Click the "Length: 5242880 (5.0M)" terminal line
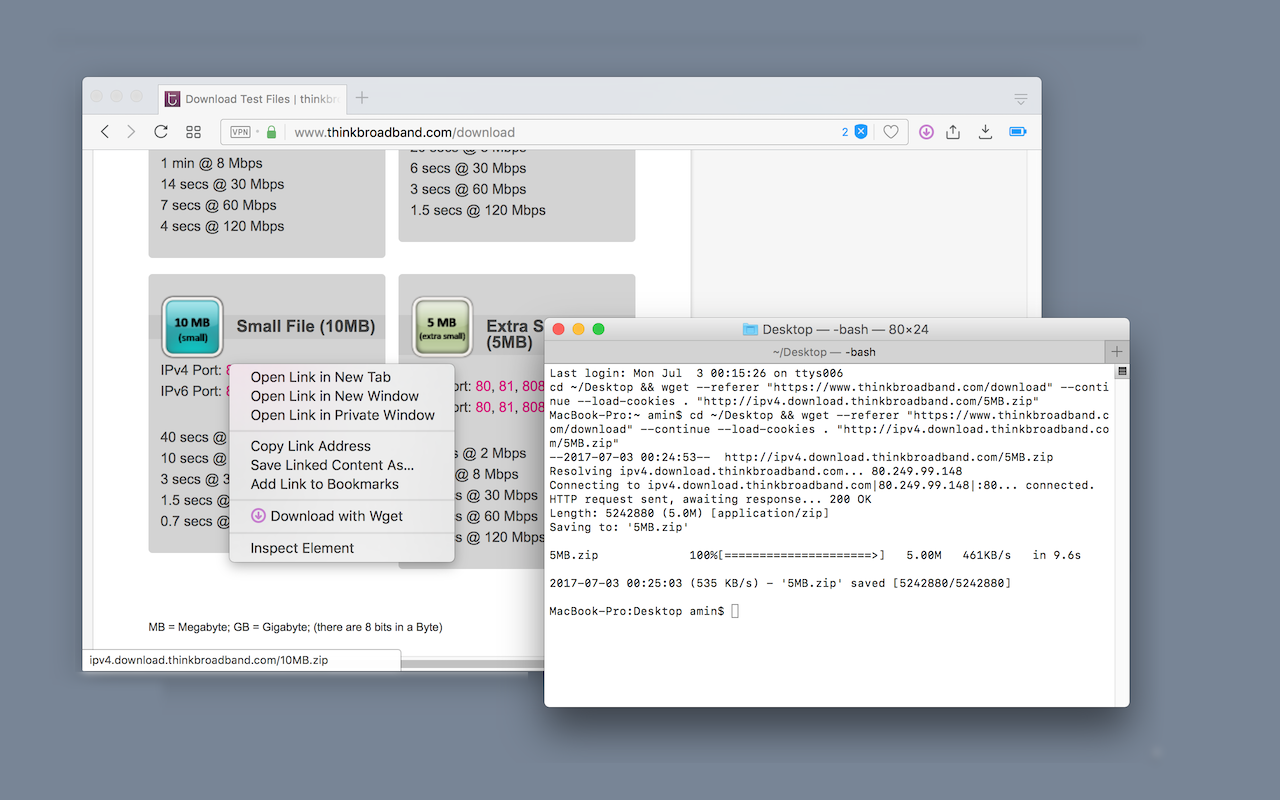Screen dimensions: 1280x800 coord(690,513)
